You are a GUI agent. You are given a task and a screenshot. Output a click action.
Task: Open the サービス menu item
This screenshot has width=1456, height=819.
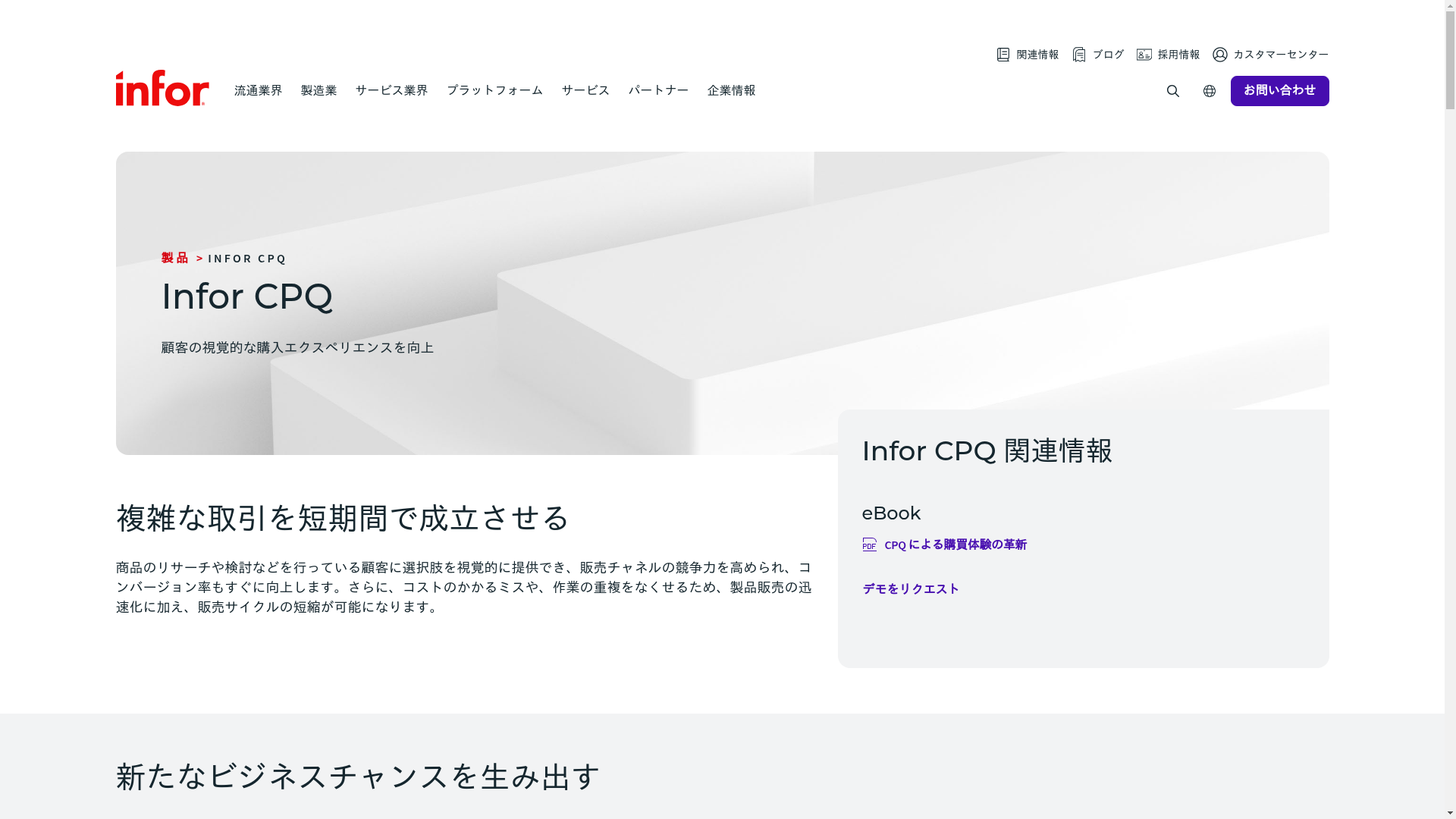[585, 90]
